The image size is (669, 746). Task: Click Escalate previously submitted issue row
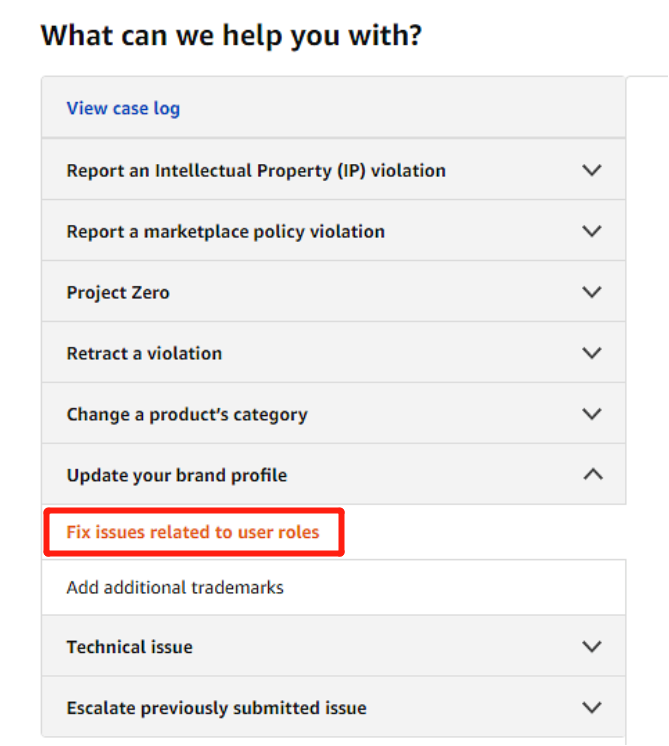click(334, 707)
